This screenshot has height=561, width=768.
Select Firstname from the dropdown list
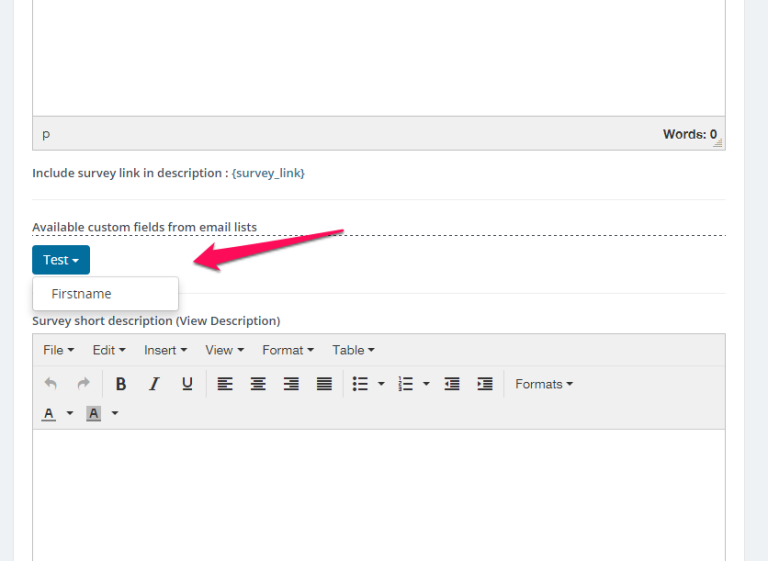[82, 294]
